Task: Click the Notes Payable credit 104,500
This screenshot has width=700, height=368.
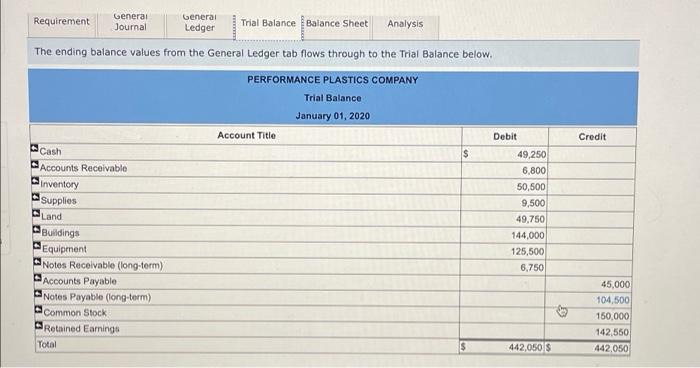Action: pyautogui.click(x=613, y=300)
